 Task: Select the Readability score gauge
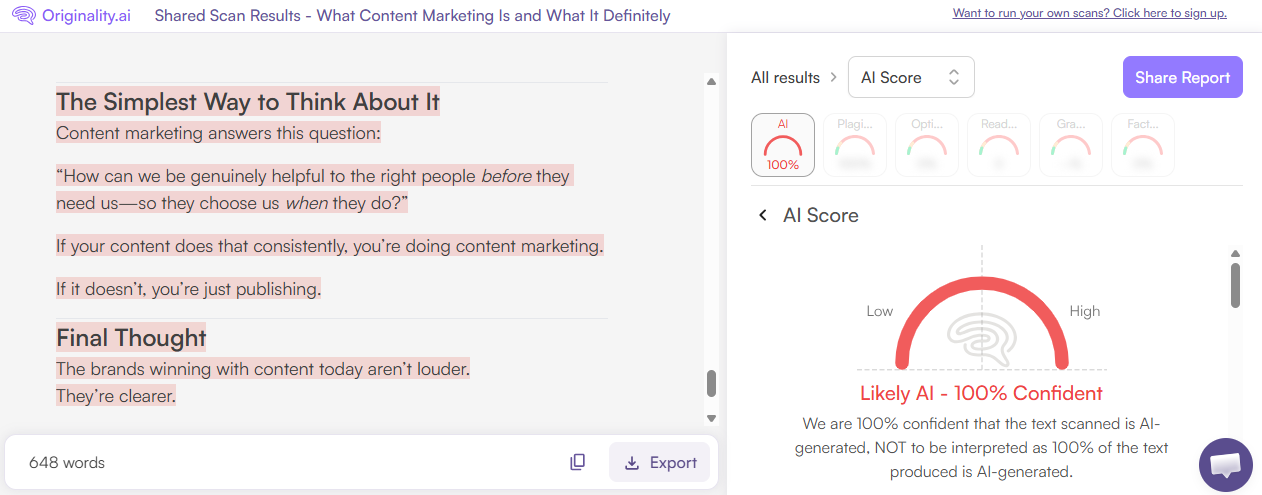[x=999, y=145]
